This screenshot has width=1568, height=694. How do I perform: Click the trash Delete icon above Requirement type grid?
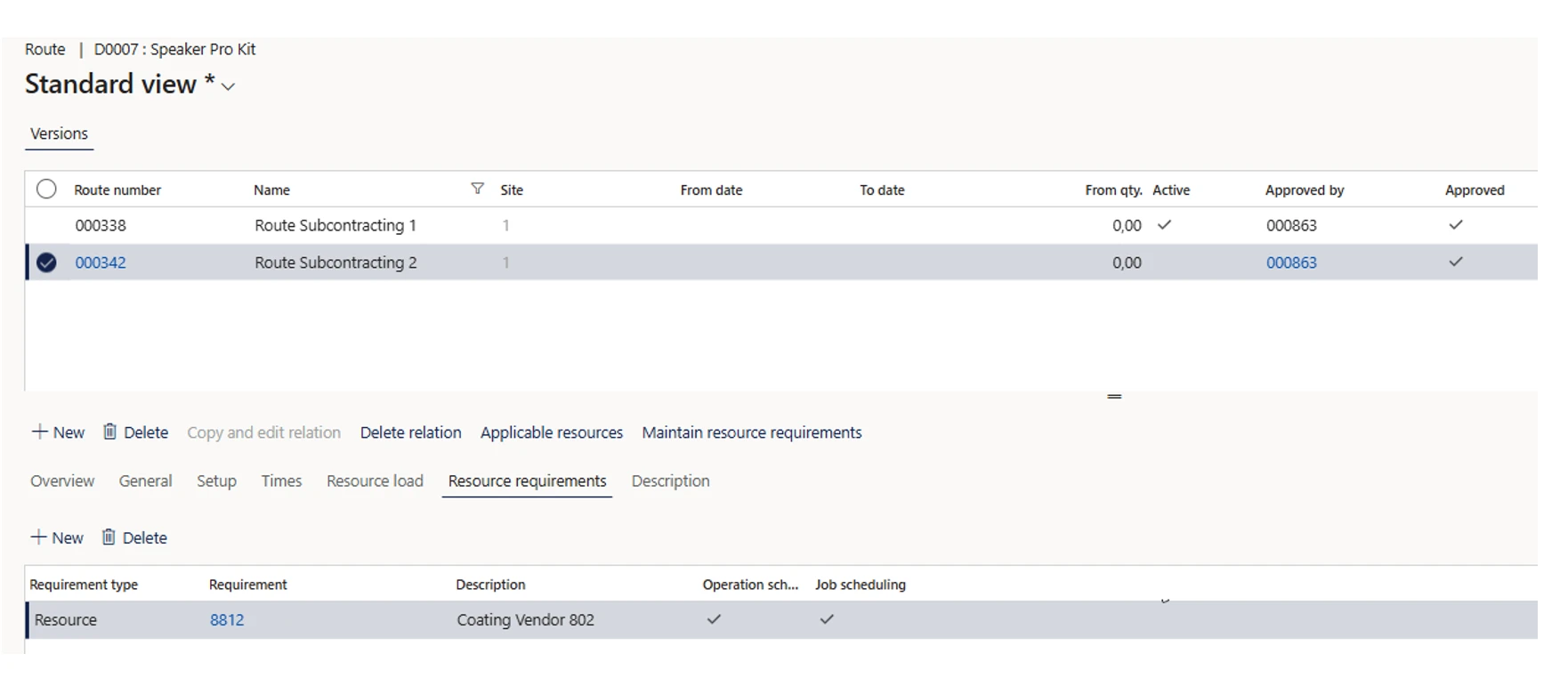click(x=109, y=537)
